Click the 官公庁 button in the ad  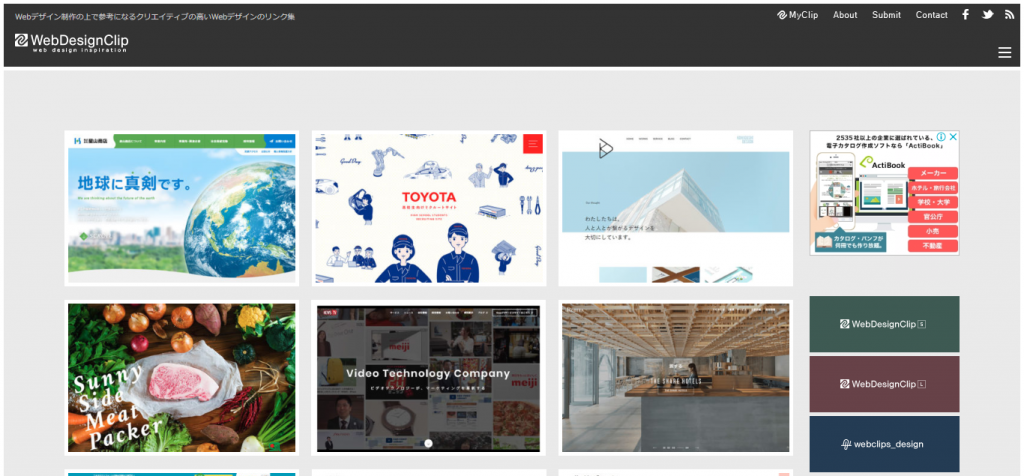(933, 217)
